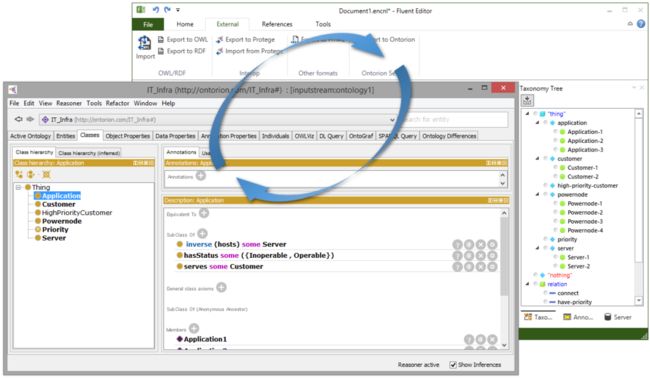Open the Quick Access toolbar dropdown arrow
This screenshot has width=650, height=379.
[178, 10]
